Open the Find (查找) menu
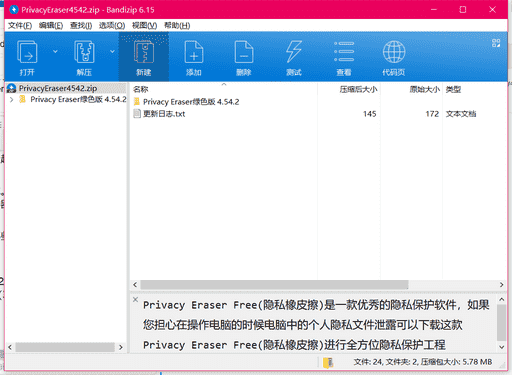512x375 pixels. [81, 26]
